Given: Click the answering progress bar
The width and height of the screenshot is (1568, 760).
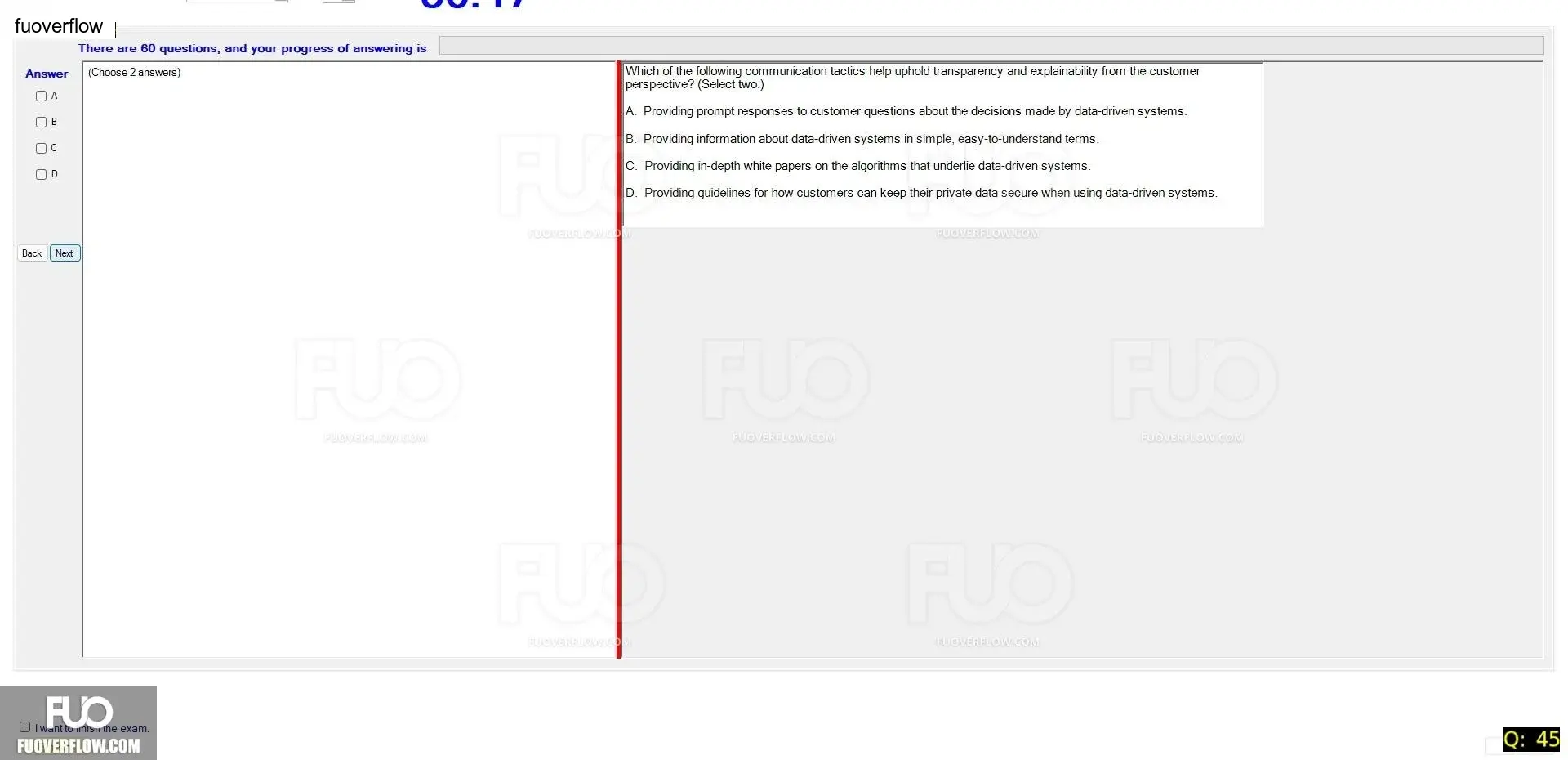Looking at the screenshot, I should pyautogui.click(x=991, y=46).
